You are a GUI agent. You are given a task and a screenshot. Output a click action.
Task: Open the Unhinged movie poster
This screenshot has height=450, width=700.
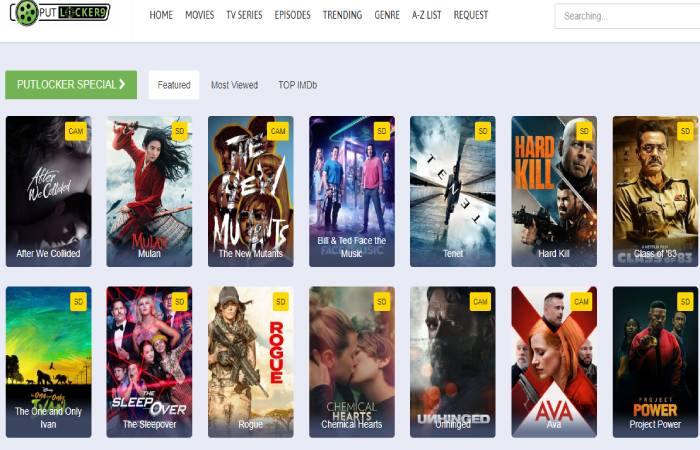tap(453, 362)
